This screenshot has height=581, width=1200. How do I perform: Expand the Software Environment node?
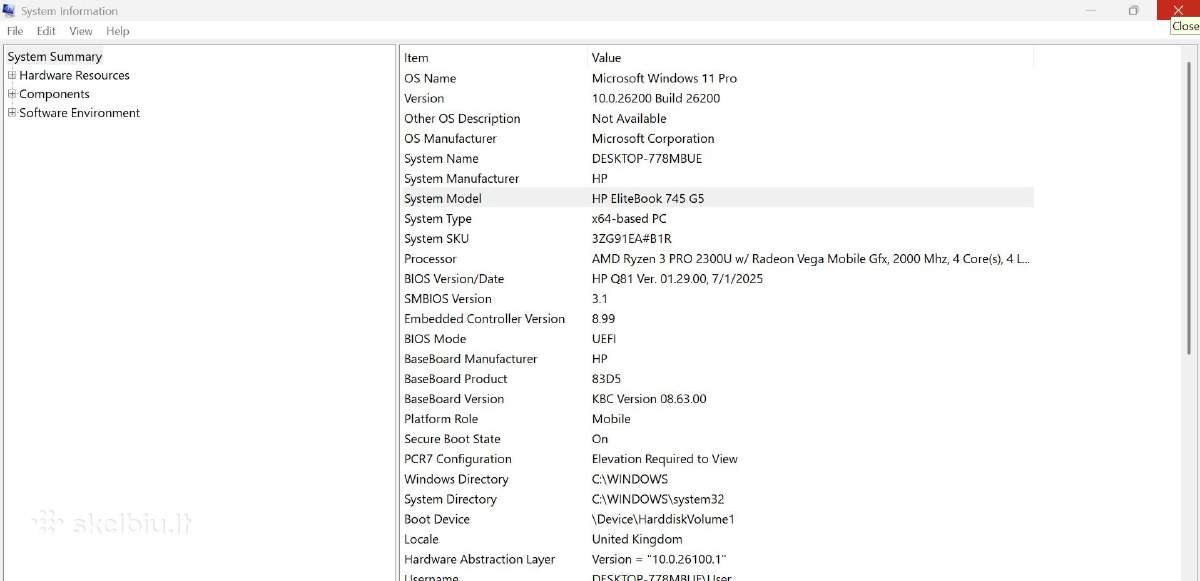coord(12,113)
